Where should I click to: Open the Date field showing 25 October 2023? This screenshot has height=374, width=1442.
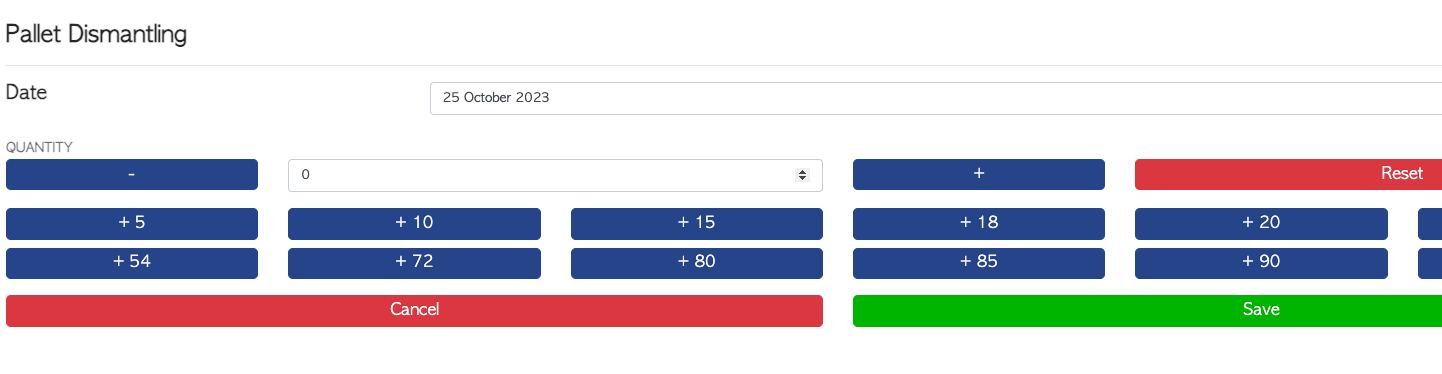coord(936,98)
